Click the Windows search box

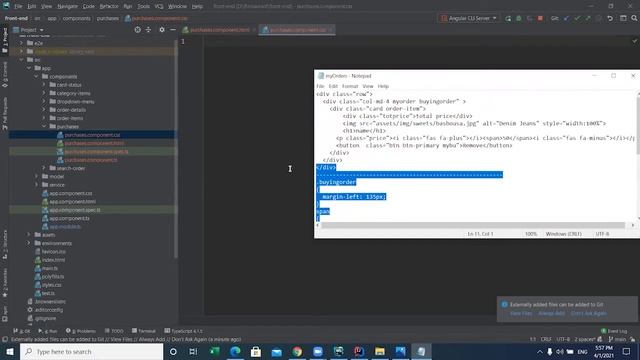91,351
